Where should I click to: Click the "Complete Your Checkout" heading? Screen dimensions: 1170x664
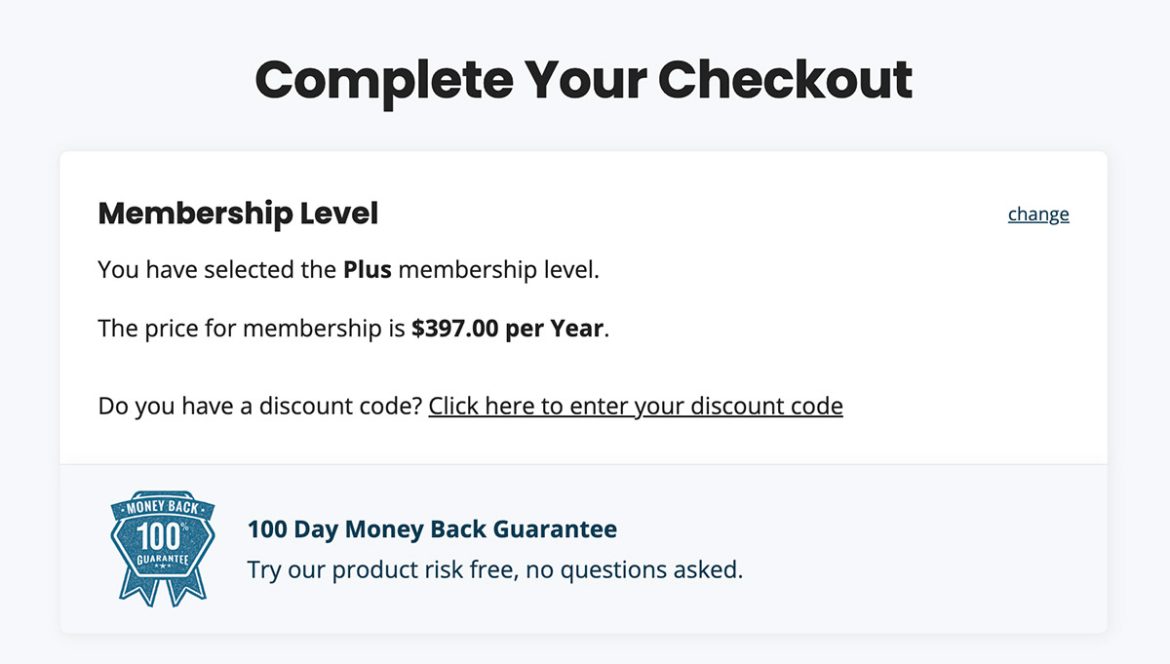(585, 79)
